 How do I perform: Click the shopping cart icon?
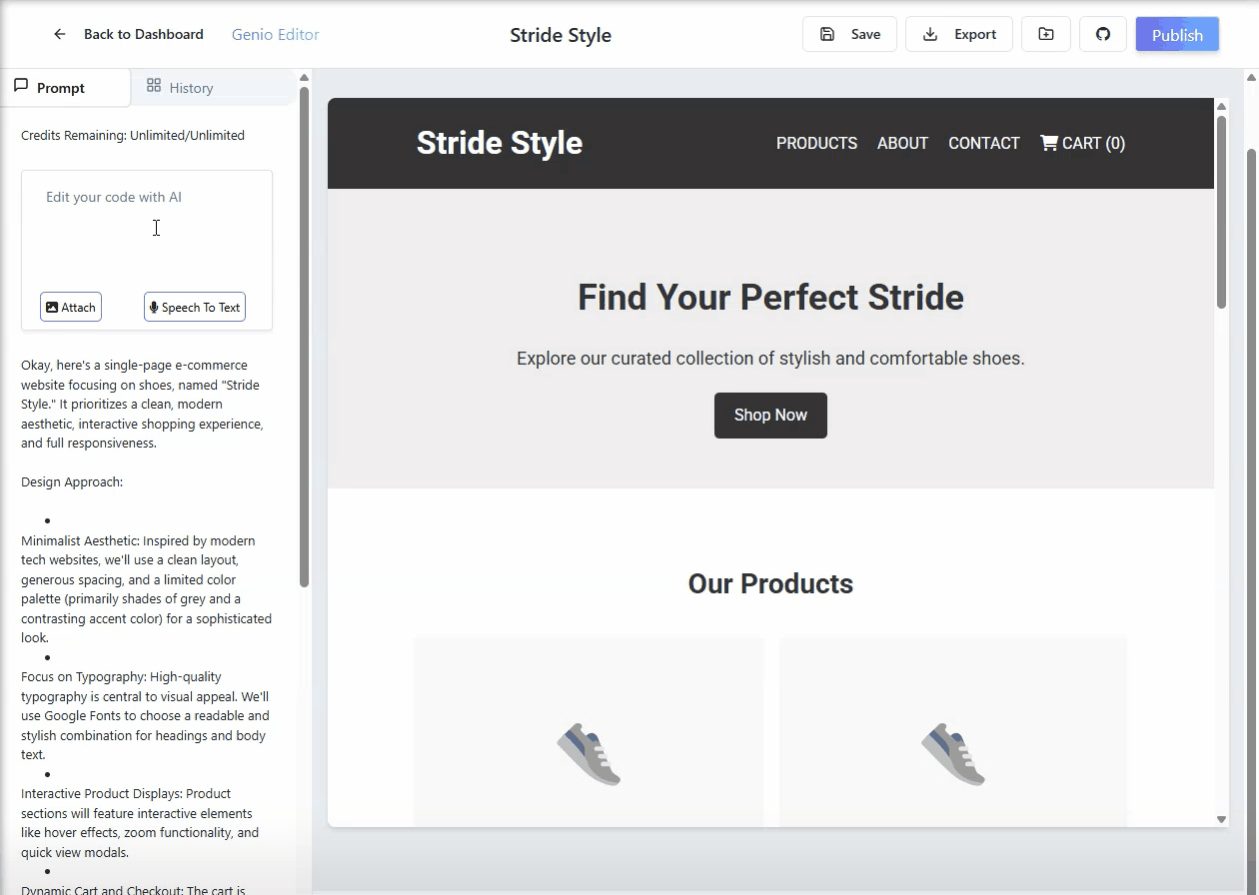pyautogui.click(x=1049, y=143)
